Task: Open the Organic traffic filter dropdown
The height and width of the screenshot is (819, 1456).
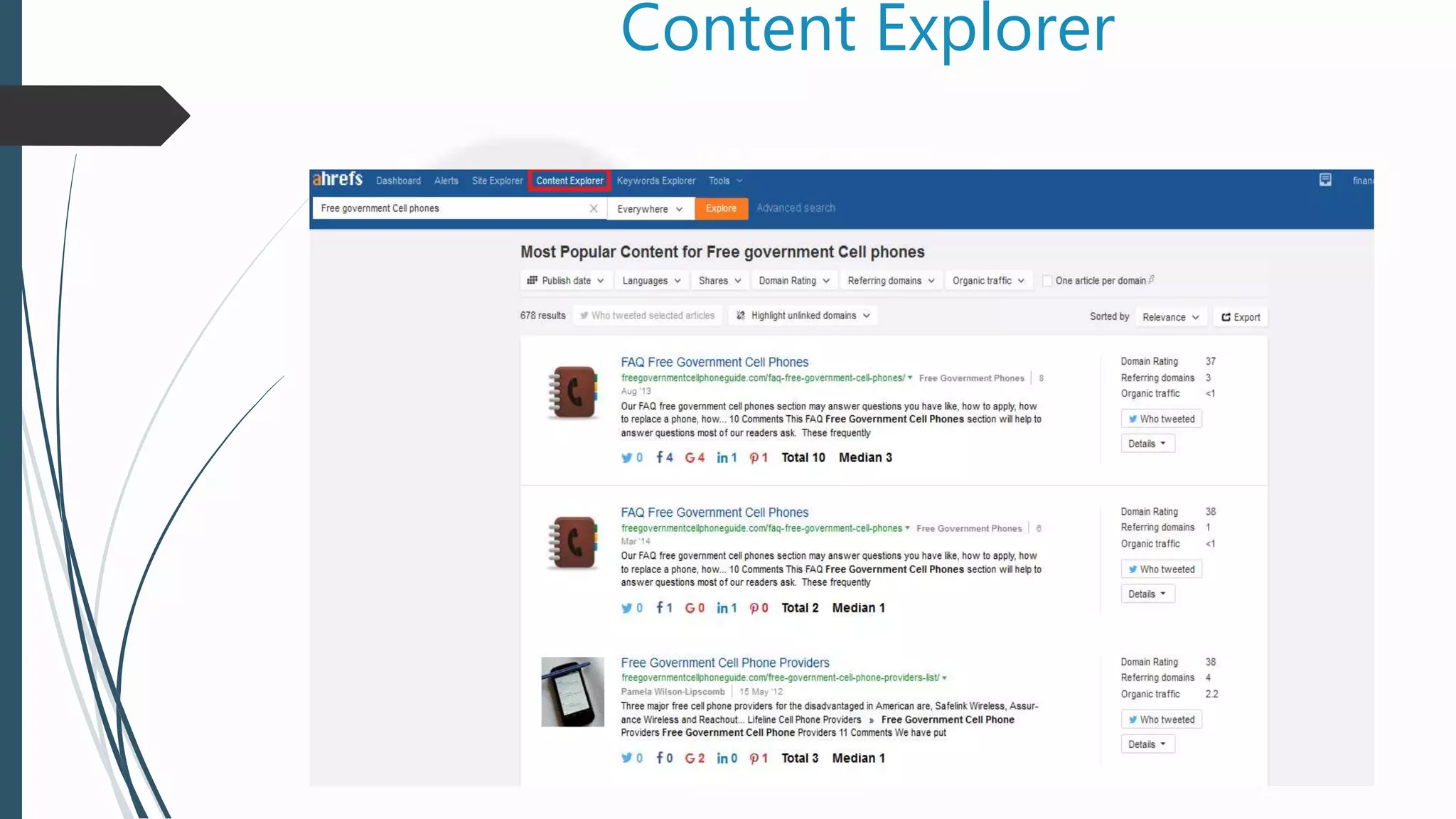Action: pyautogui.click(x=988, y=281)
